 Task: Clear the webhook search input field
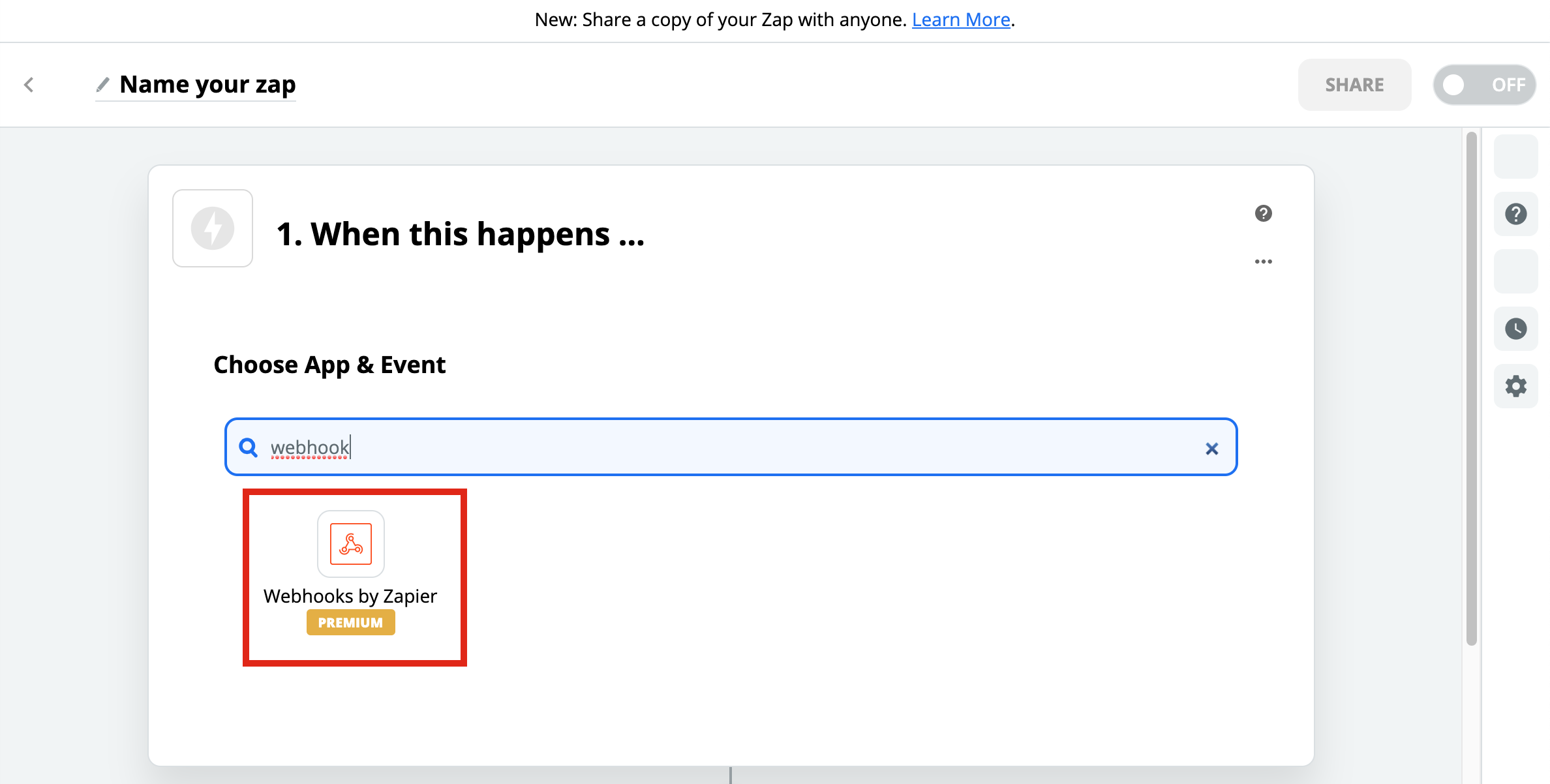(x=1211, y=448)
